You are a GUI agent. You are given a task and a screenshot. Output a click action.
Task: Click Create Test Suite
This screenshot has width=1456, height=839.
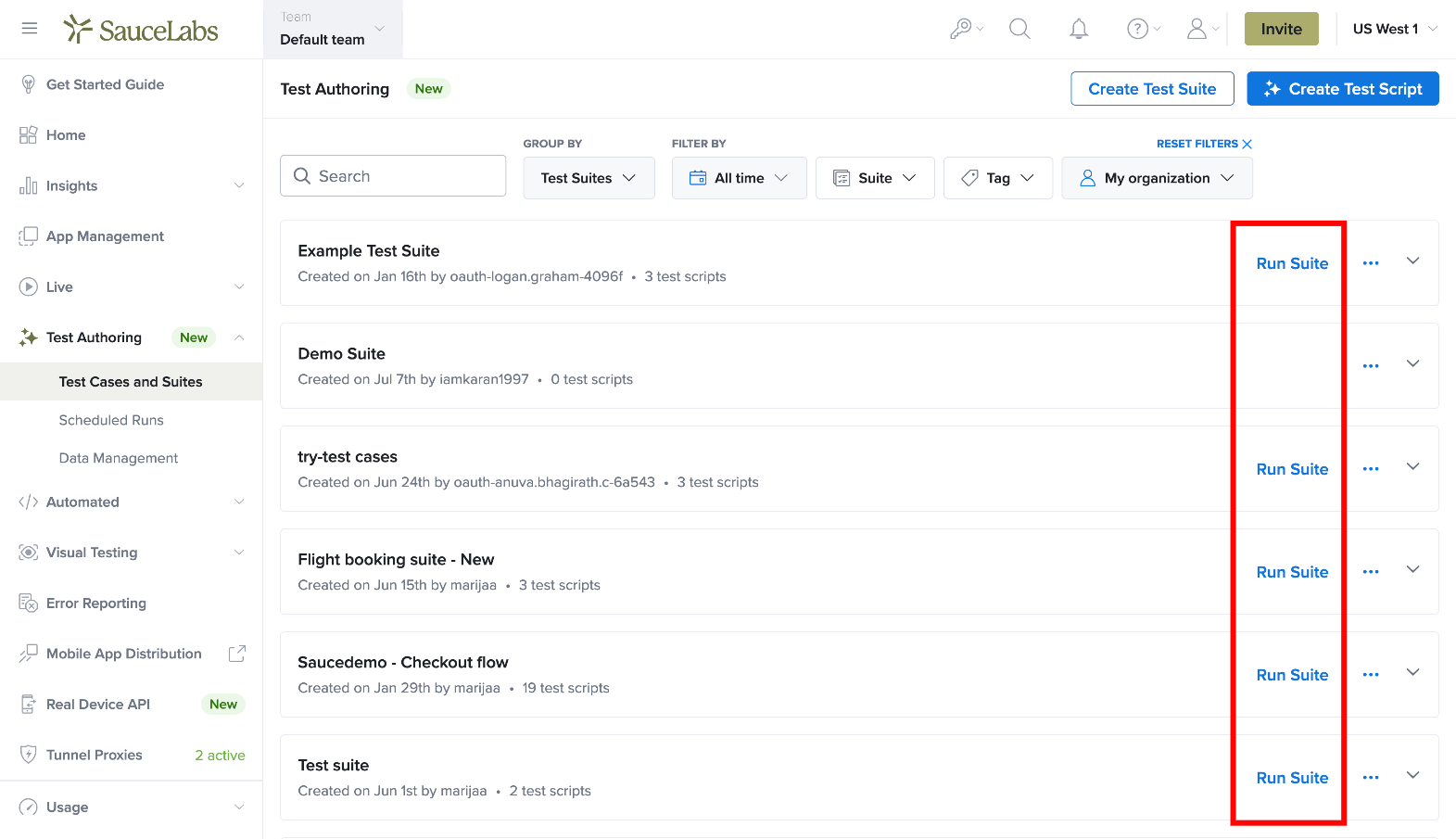[1152, 89]
